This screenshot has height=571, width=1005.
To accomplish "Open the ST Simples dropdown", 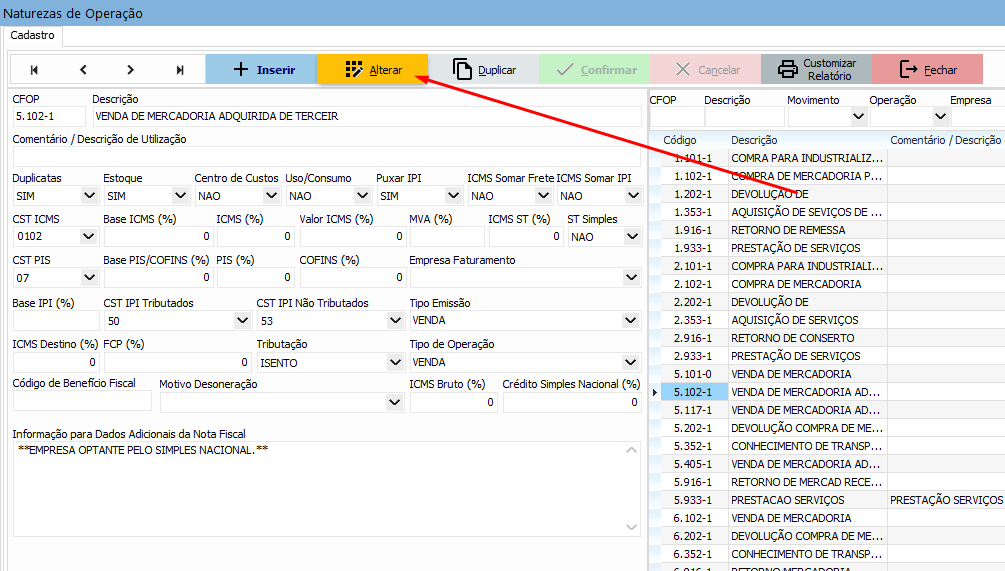I will click(632, 236).
